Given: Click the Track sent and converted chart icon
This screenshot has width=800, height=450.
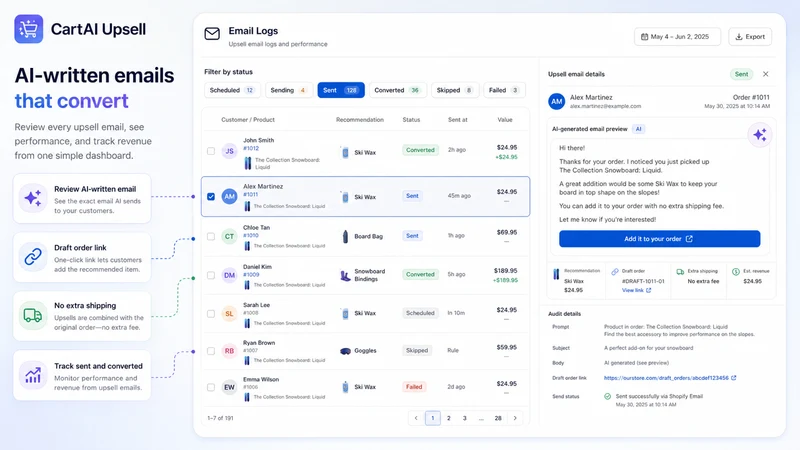Looking at the screenshot, I should [x=33, y=375].
